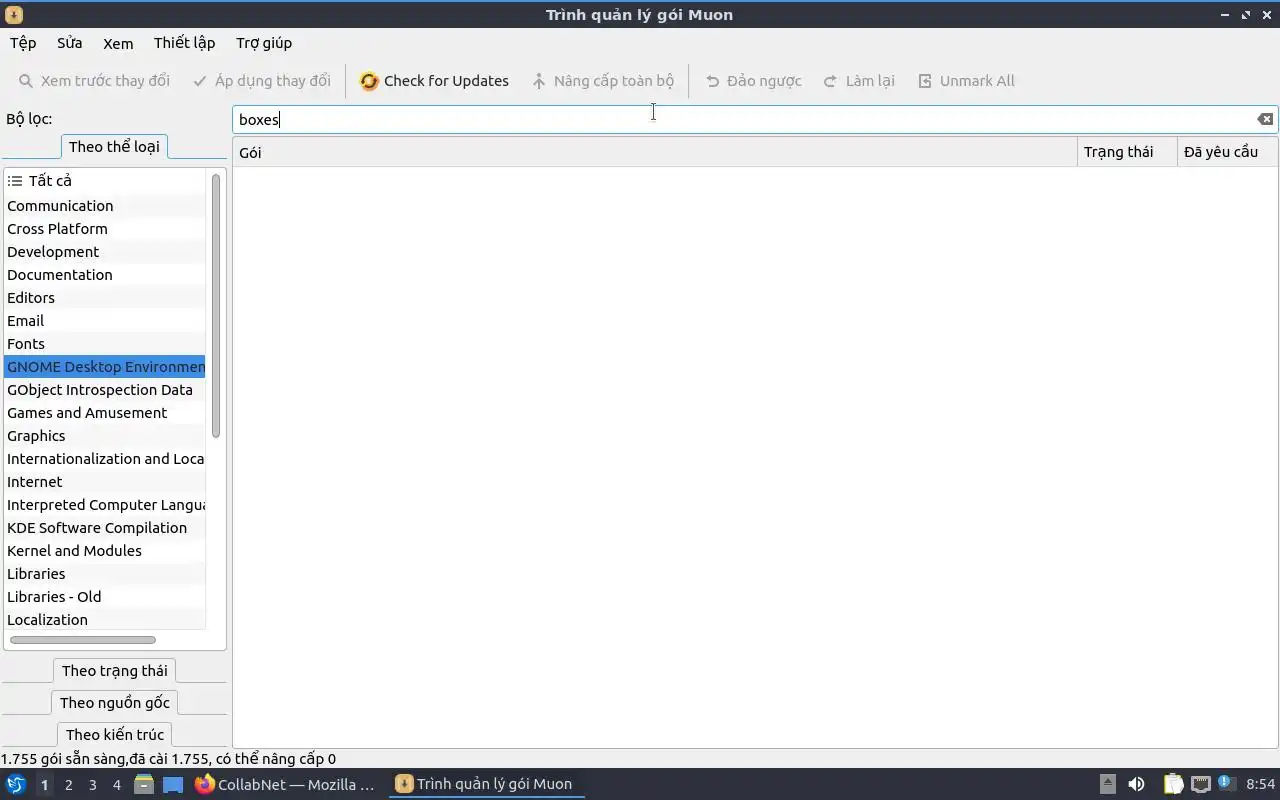Open the clipboard manager tray icon
Viewport: 1280px width, 800px height.
coord(1173,785)
